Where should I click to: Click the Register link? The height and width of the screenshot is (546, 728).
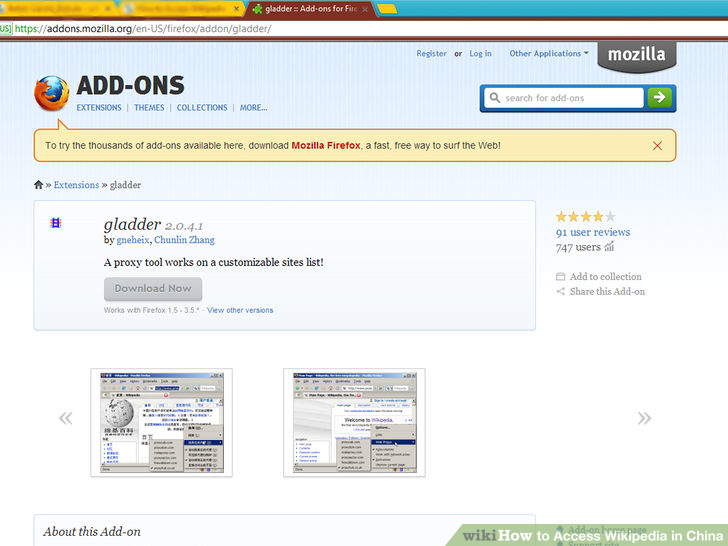click(431, 53)
